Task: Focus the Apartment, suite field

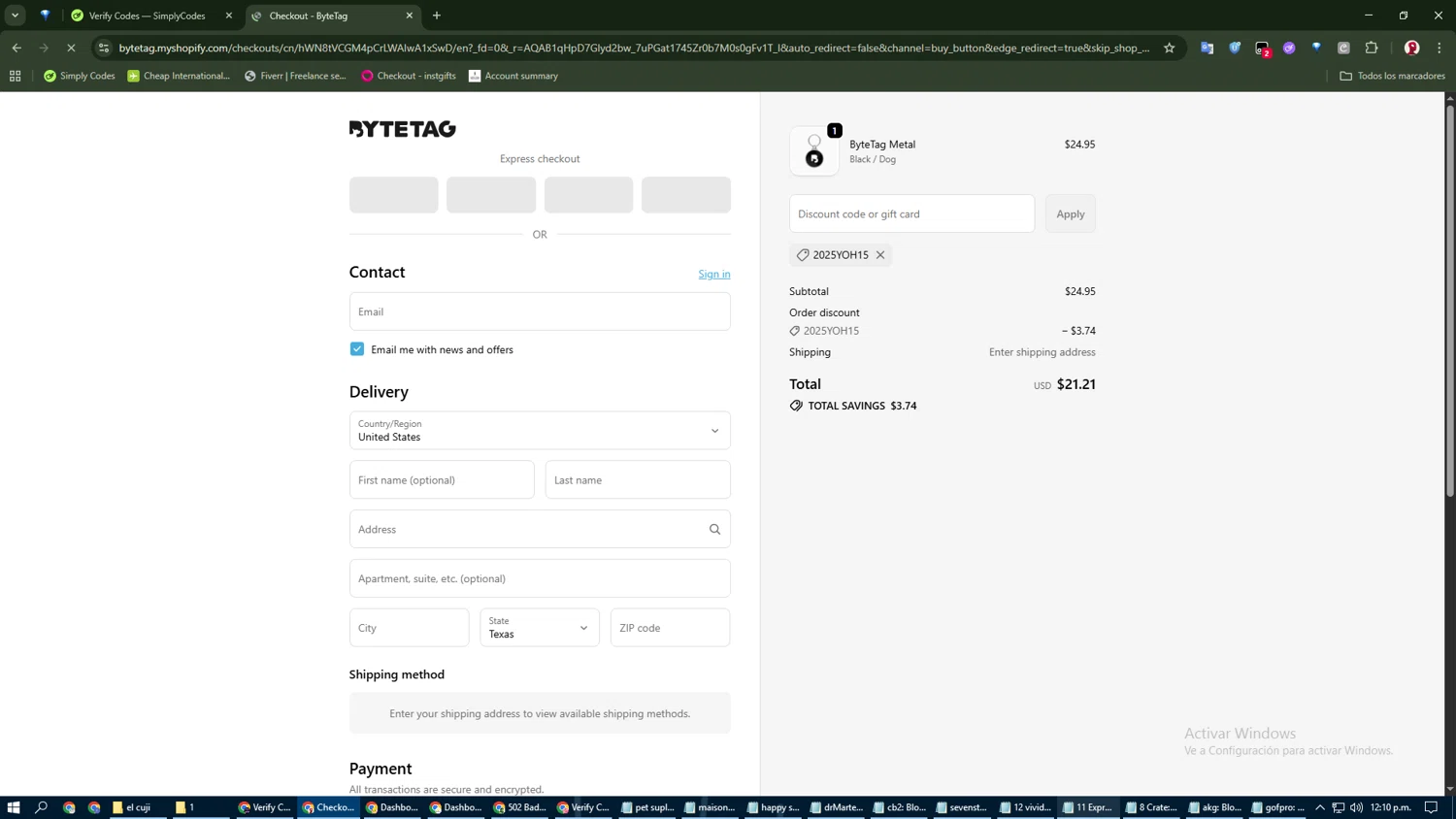Action: click(540, 578)
